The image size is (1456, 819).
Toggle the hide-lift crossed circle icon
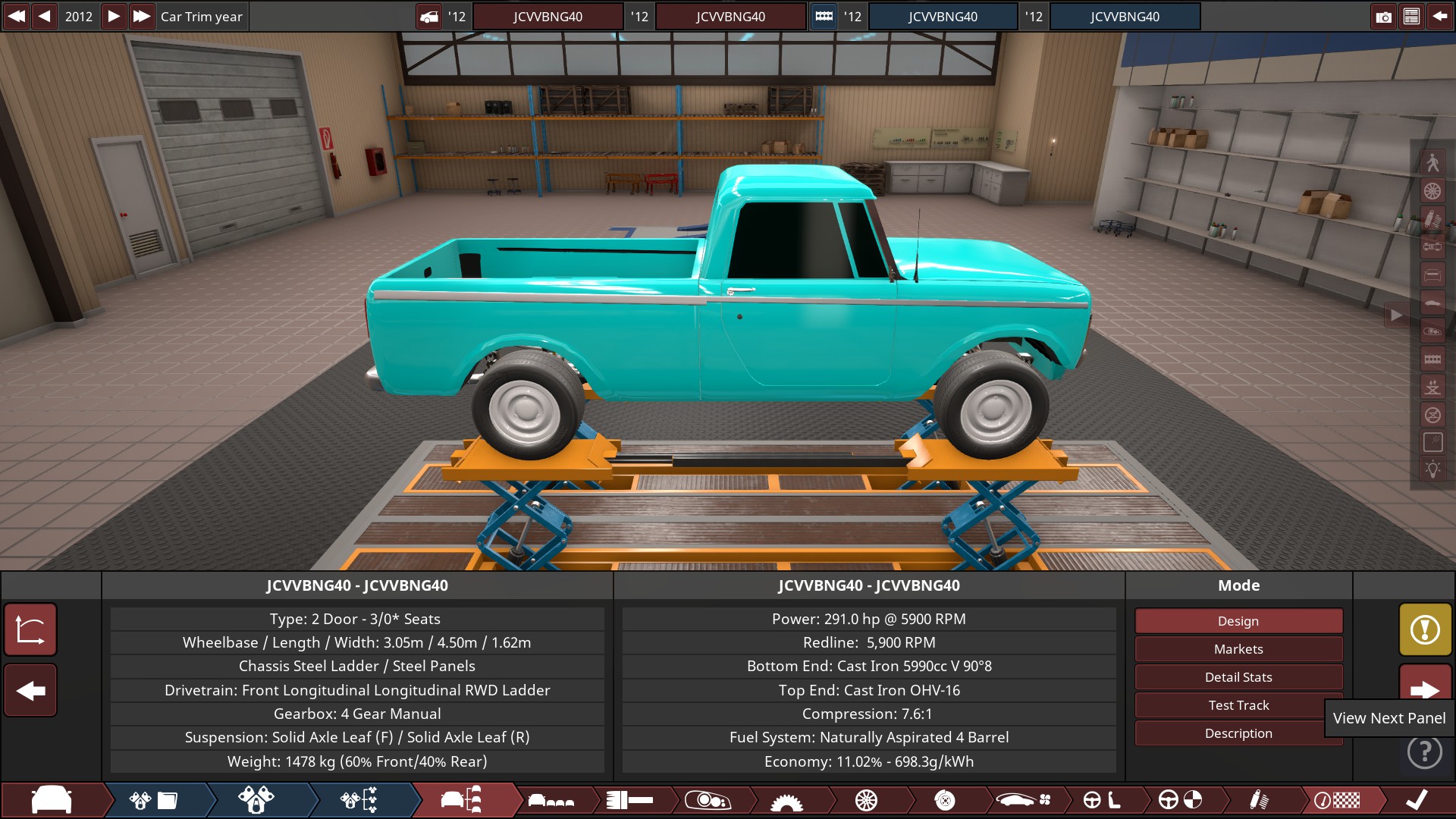click(1432, 415)
